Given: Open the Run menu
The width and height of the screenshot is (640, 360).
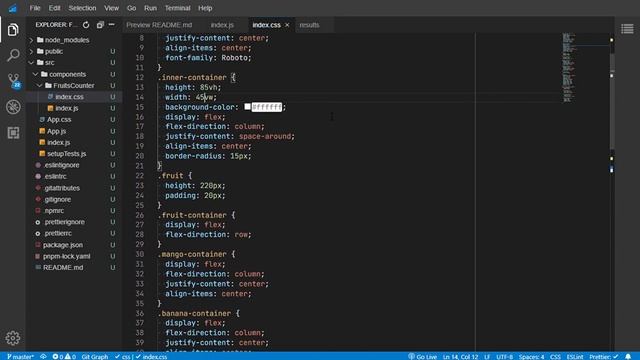Looking at the screenshot, I should (150, 8).
